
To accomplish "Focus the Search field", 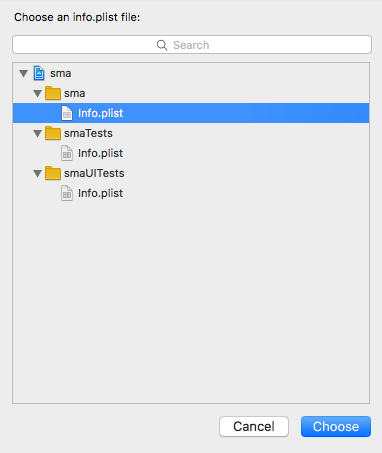I will tap(192, 45).
